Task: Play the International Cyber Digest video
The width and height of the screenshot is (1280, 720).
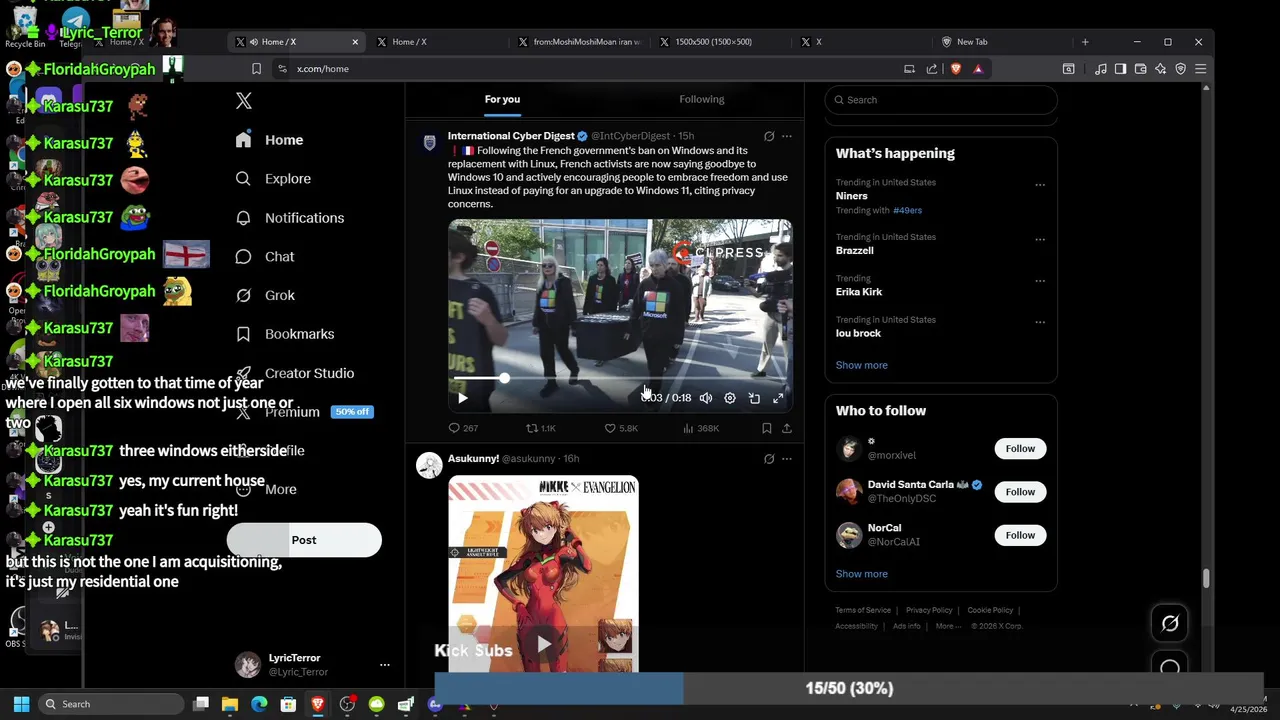Action: [x=462, y=398]
